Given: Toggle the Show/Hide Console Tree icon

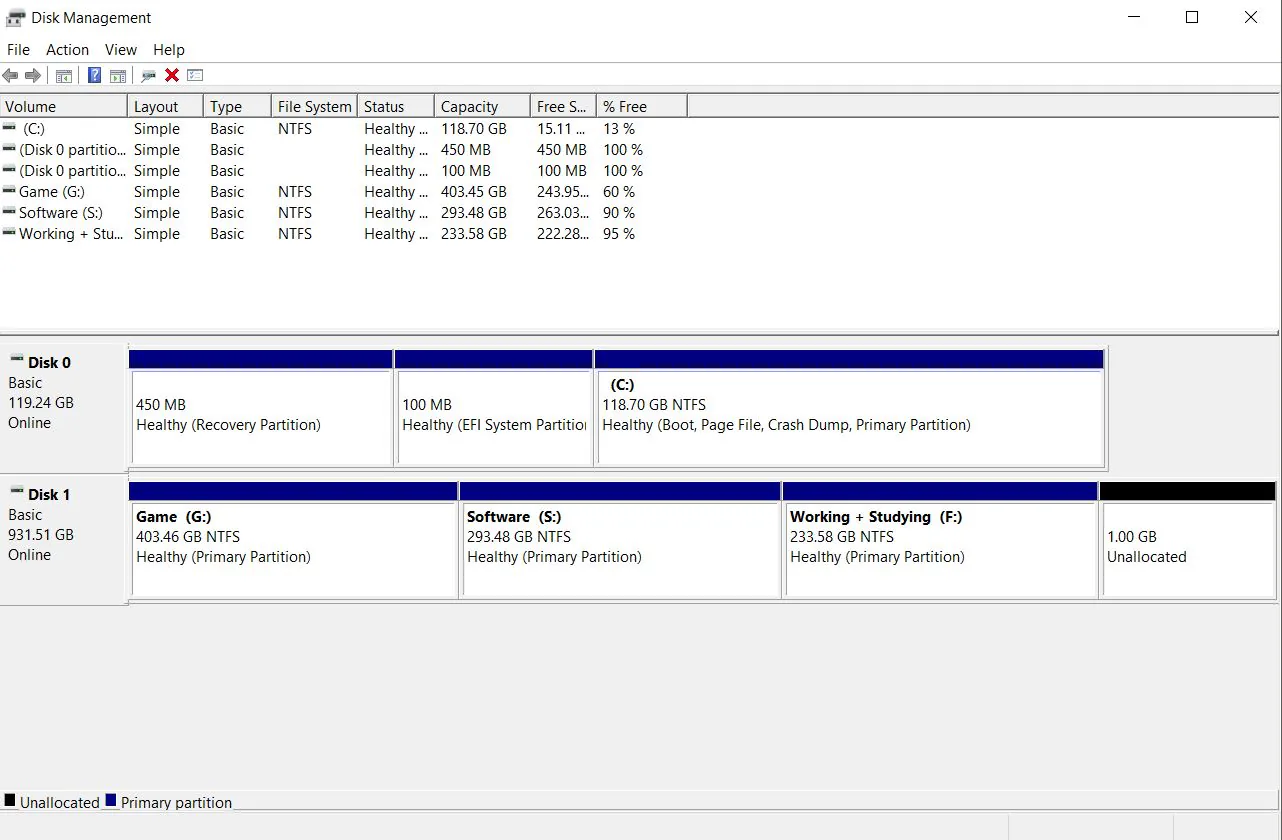Looking at the screenshot, I should pos(63,76).
